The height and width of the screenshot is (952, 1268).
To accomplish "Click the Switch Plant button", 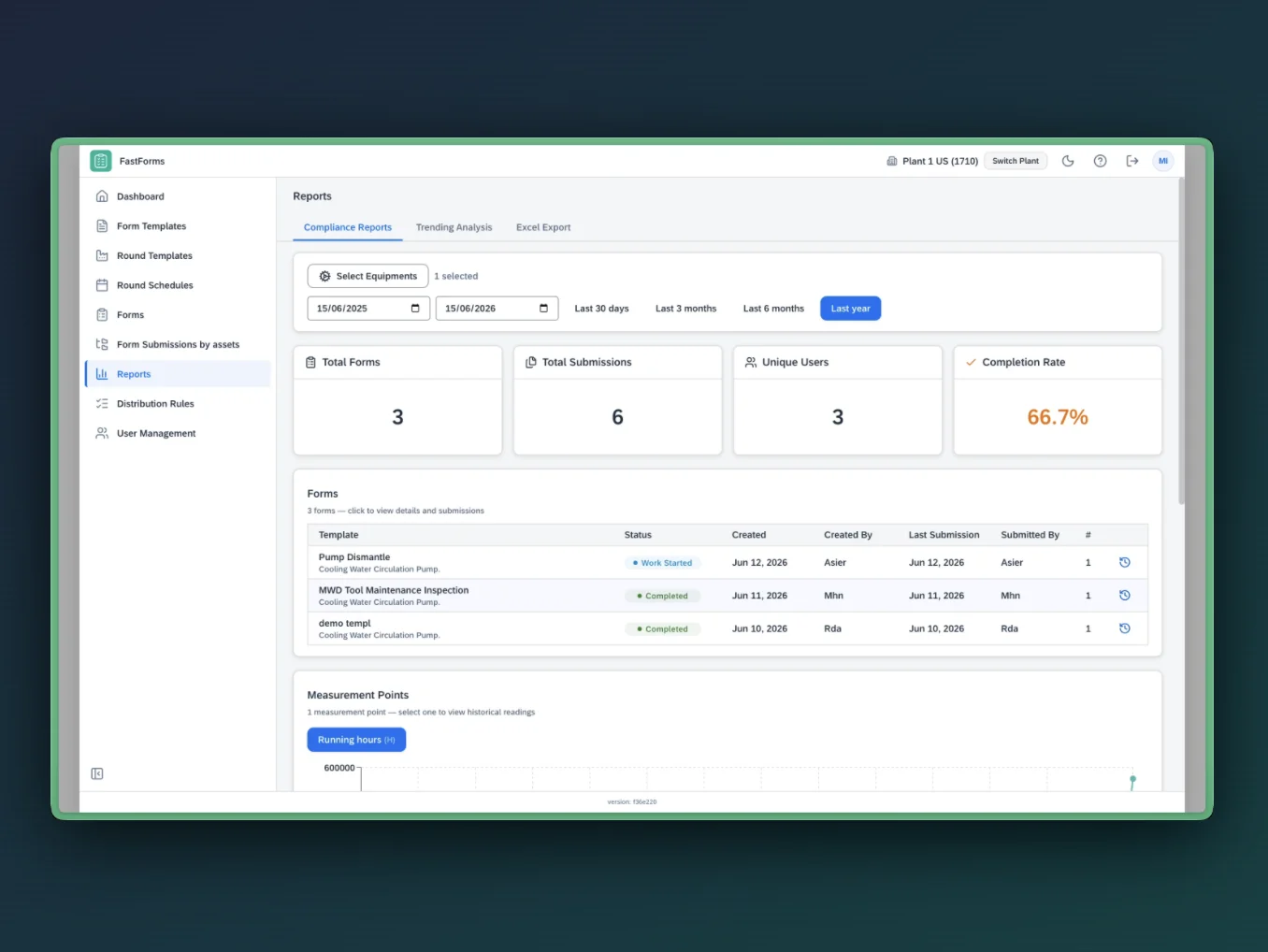I will coord(1016,161).
